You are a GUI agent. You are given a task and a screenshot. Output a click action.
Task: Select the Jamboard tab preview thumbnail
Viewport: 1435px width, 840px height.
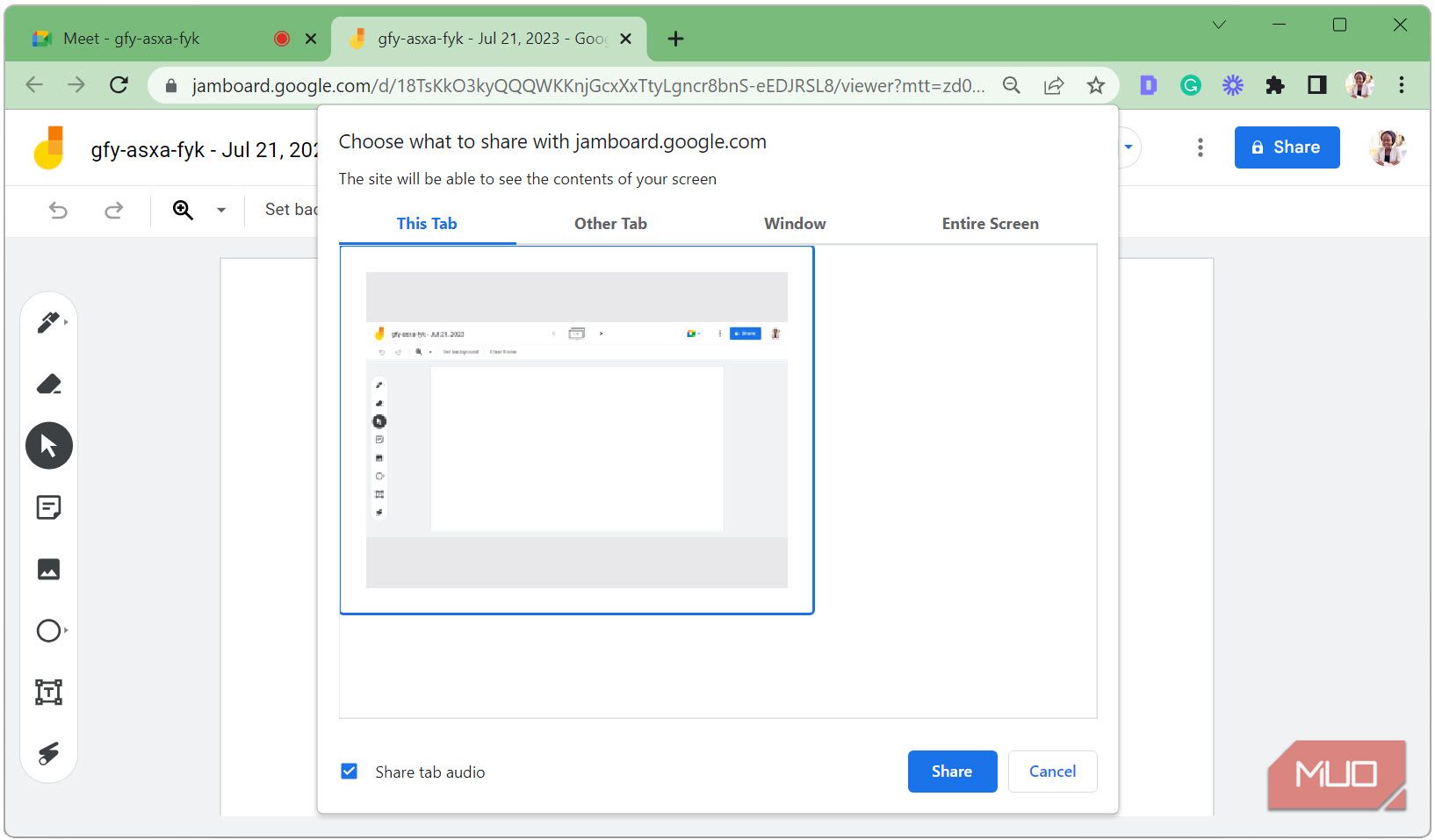pos(577,430)
